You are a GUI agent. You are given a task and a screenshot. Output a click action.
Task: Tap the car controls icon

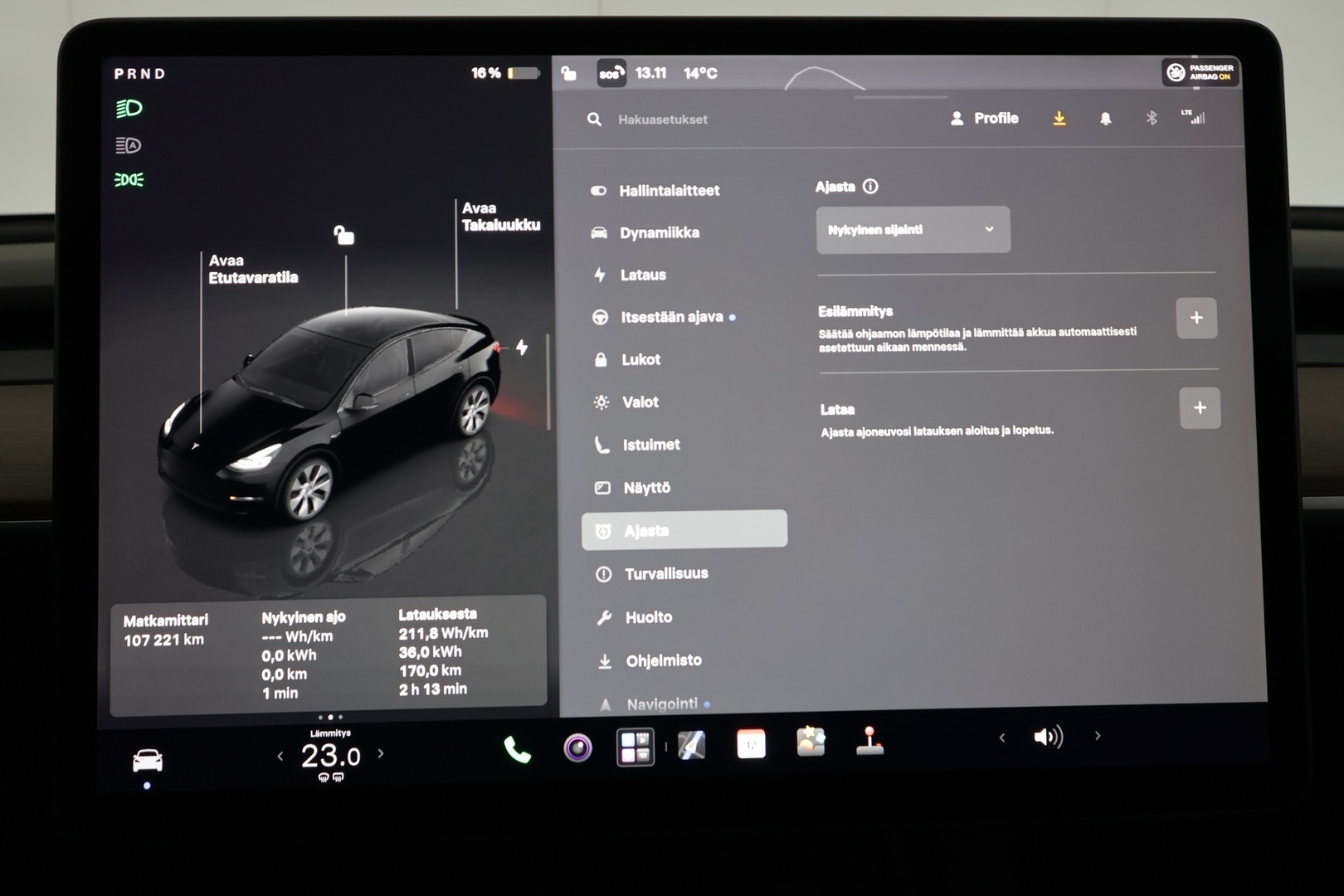click(148, 760)
